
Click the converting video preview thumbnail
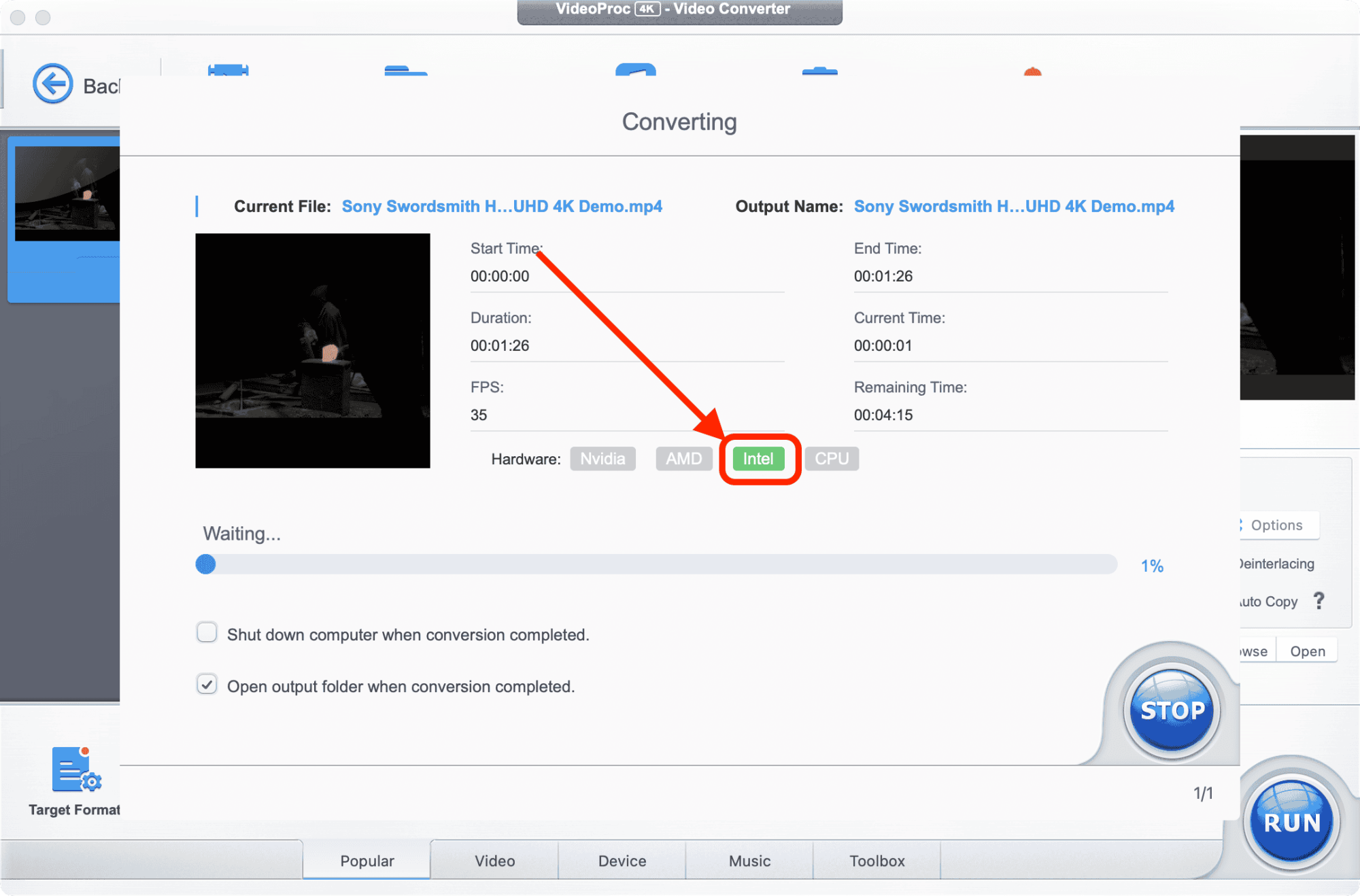coord(313,351)
